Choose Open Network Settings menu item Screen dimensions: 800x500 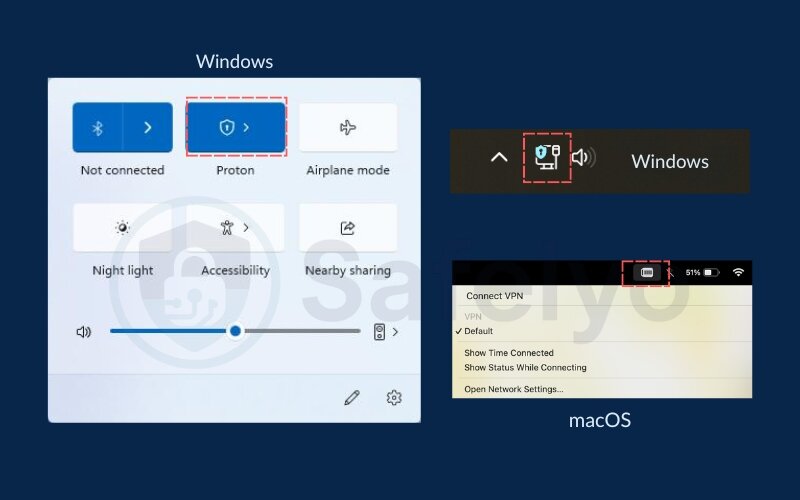[x=513, y=389]
